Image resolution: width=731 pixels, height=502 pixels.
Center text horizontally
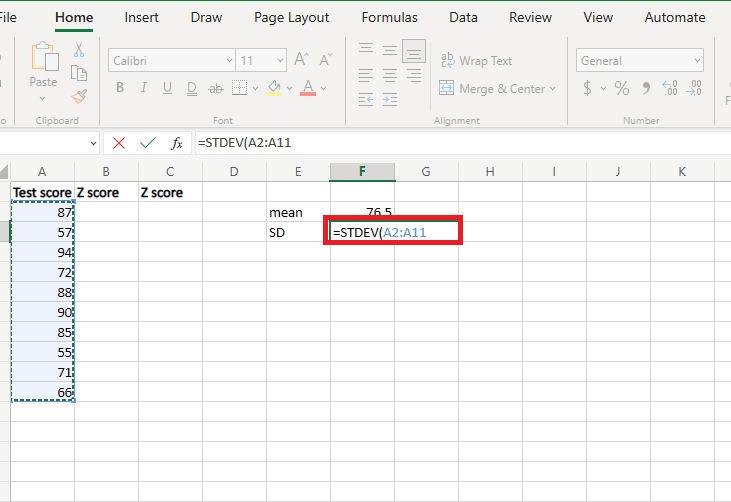[390, 75]
